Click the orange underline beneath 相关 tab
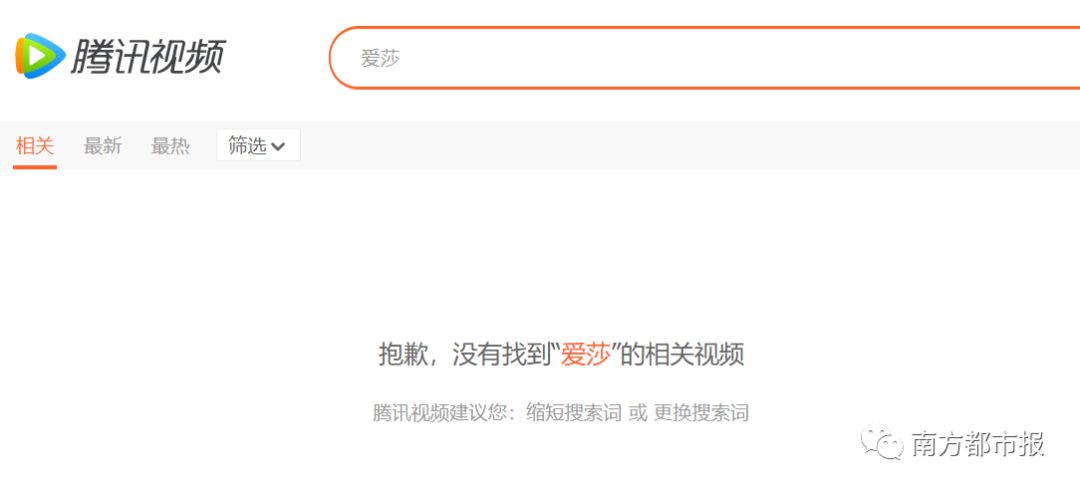The image size is (1080, 492). tap(34, 167)
